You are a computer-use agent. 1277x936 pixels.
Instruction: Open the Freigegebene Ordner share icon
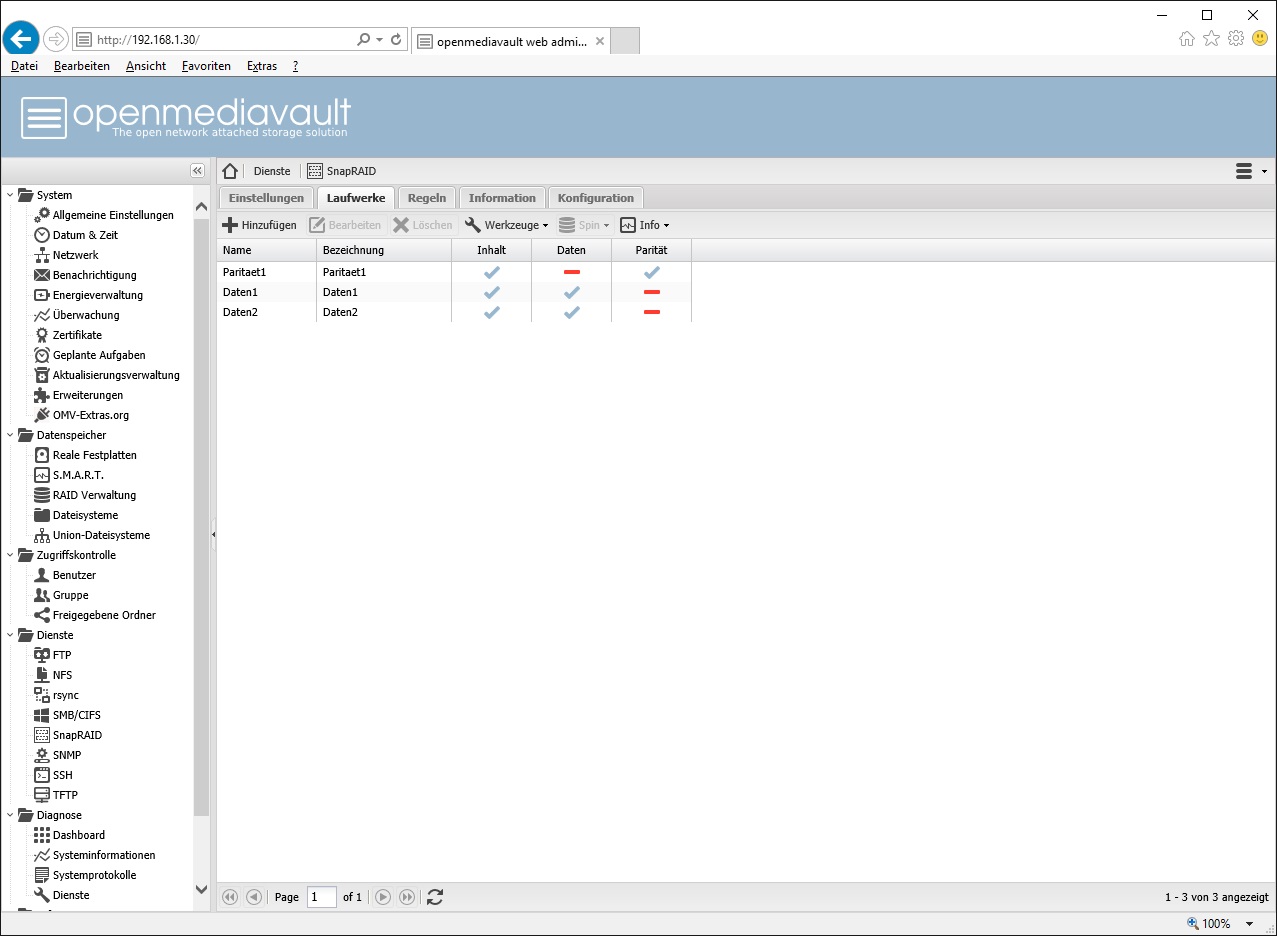[42, 615]
